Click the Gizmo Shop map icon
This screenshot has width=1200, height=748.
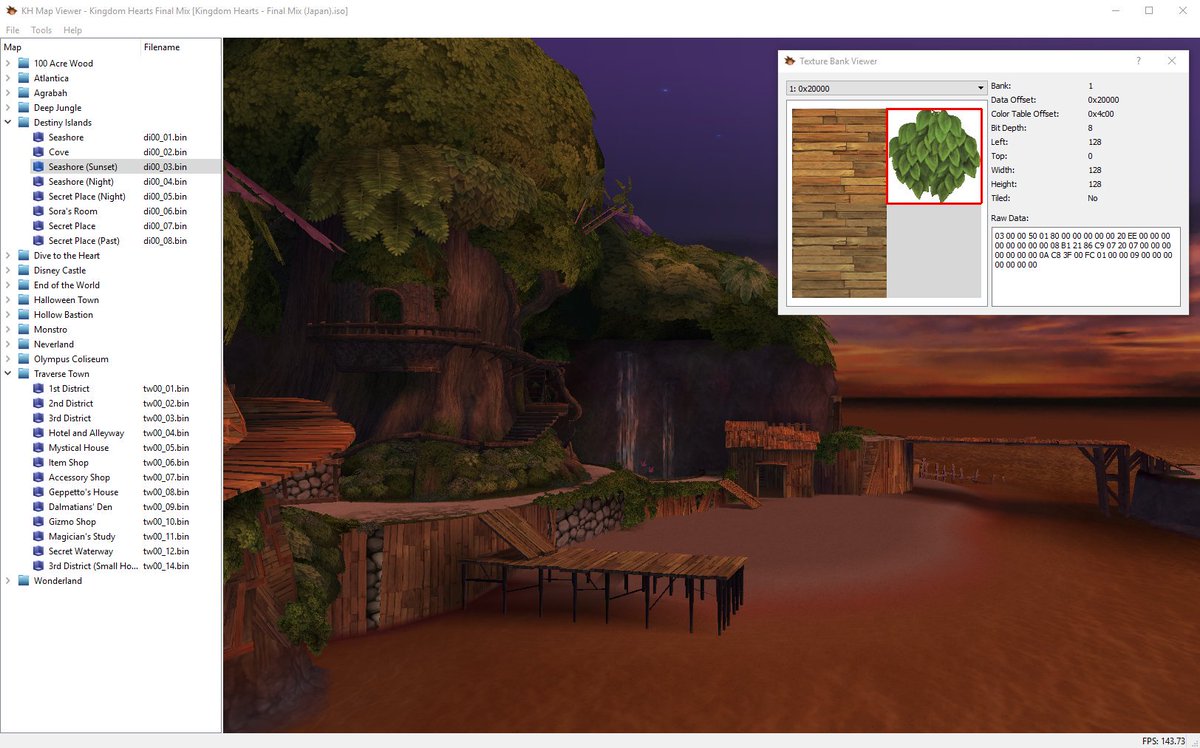coord(38,521)
